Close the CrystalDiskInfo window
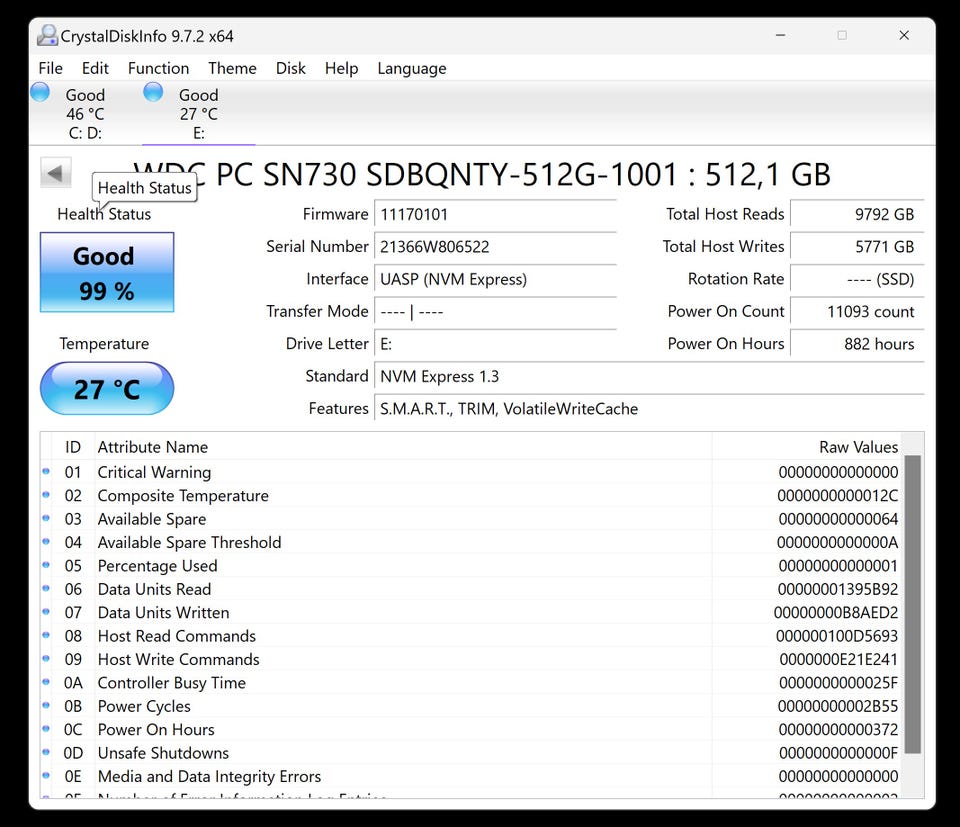960x827 pixels. 904,36
